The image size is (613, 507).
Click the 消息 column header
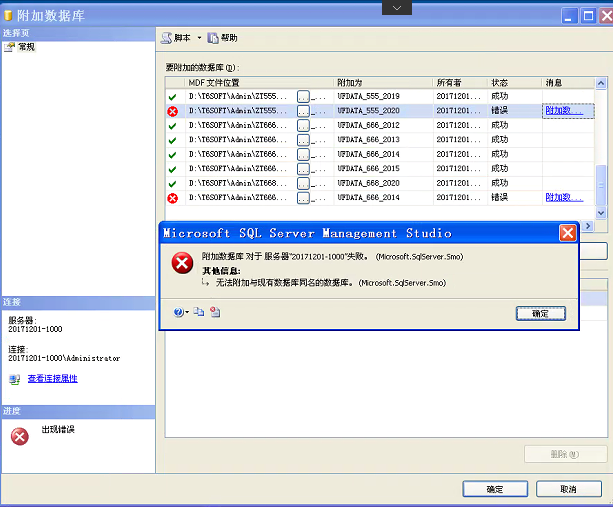coord(568,82)
